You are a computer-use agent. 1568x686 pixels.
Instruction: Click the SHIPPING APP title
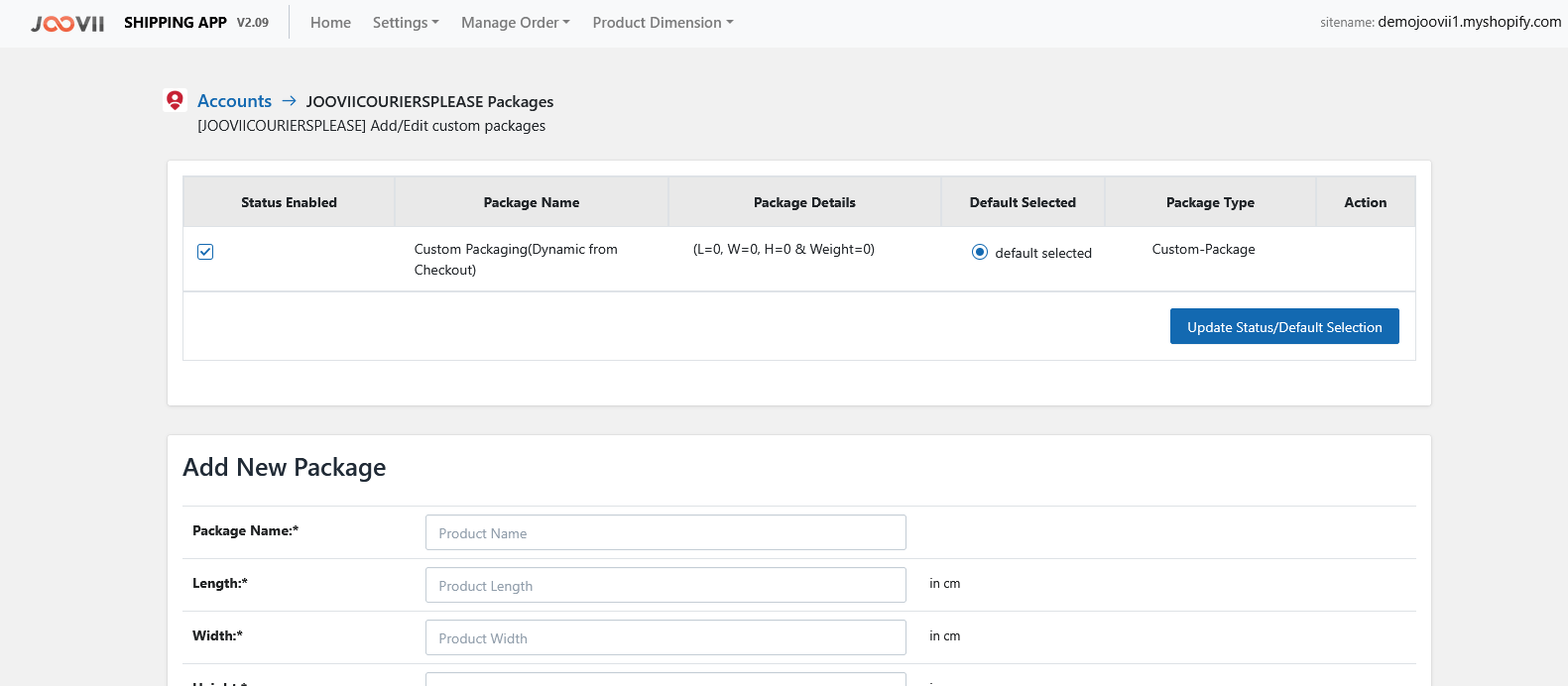[176, 23]
